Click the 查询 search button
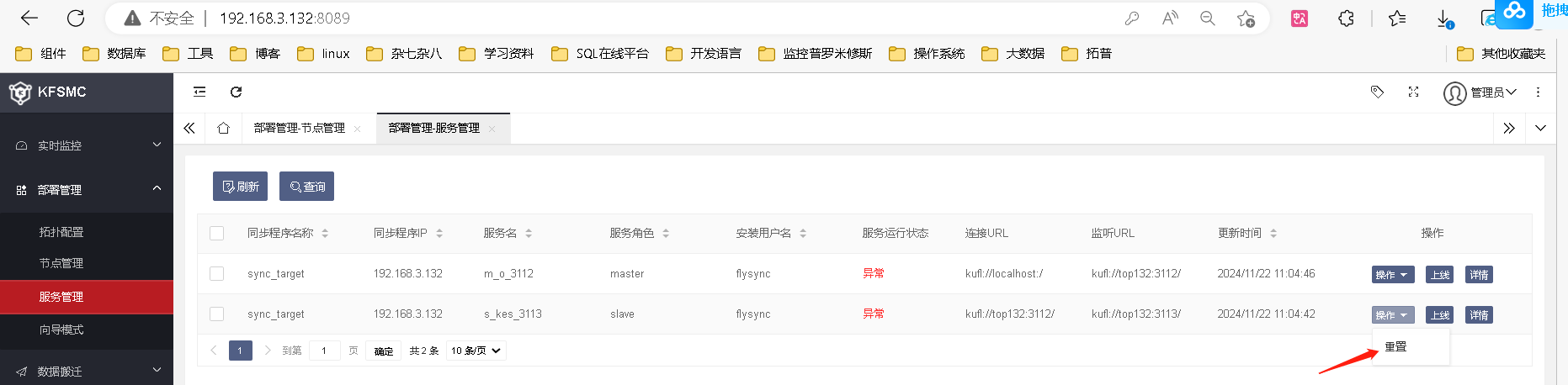This screenshot has width=1568, height=385. click(x=307, y=187)
